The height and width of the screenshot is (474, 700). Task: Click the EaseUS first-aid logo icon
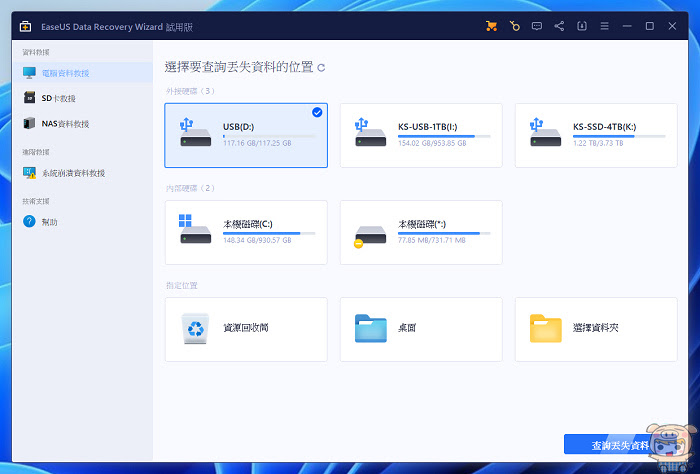pos(25,27)
